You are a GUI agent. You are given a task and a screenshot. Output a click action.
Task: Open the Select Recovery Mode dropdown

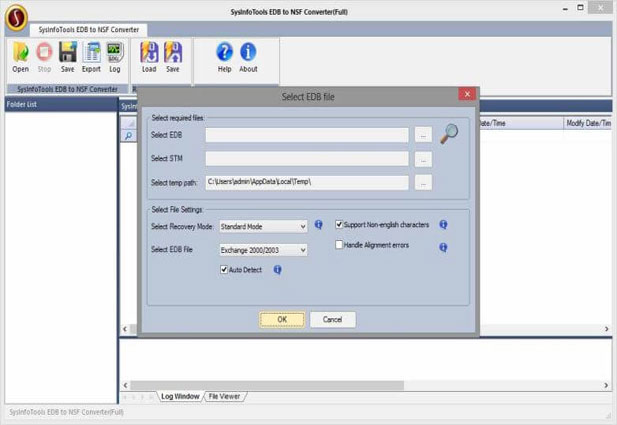point(263,226)
